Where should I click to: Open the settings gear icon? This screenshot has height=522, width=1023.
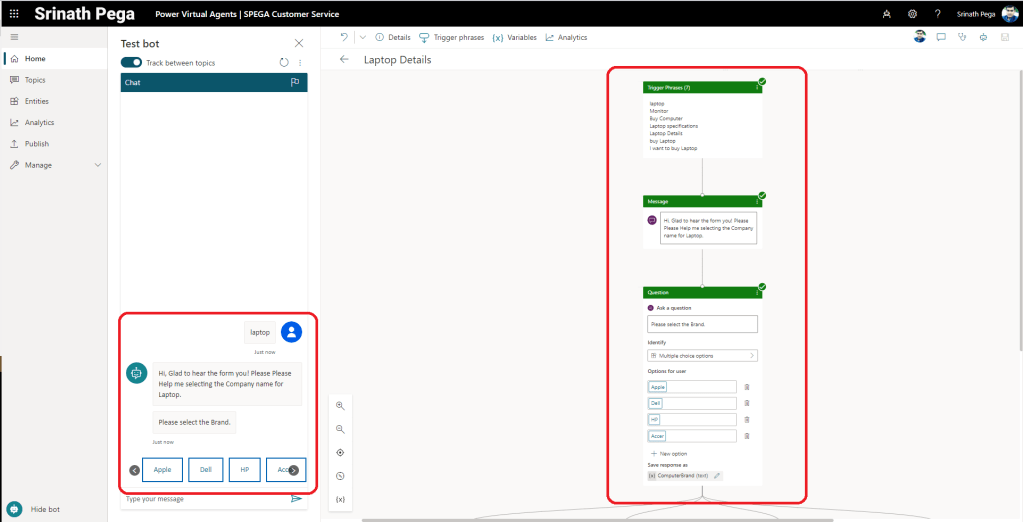[912, 14]
